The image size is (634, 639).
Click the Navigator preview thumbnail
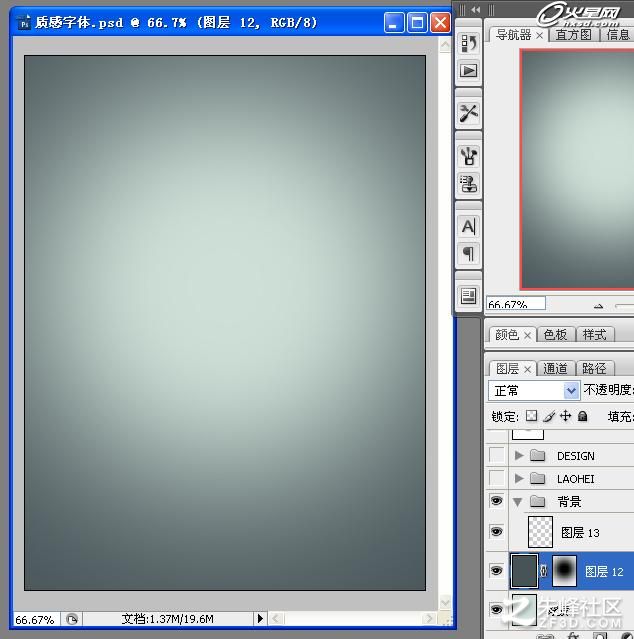[577, 169]
